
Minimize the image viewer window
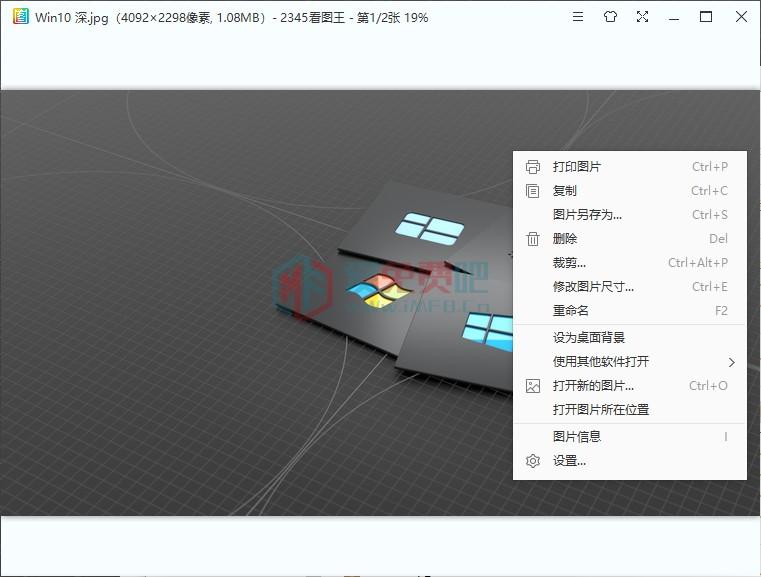click(674, 17)
